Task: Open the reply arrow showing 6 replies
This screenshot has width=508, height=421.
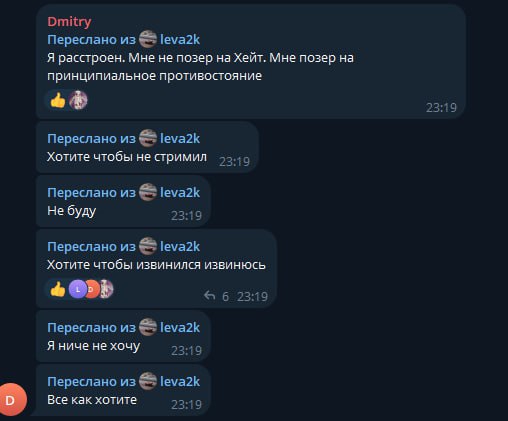Action: [209, 296]
